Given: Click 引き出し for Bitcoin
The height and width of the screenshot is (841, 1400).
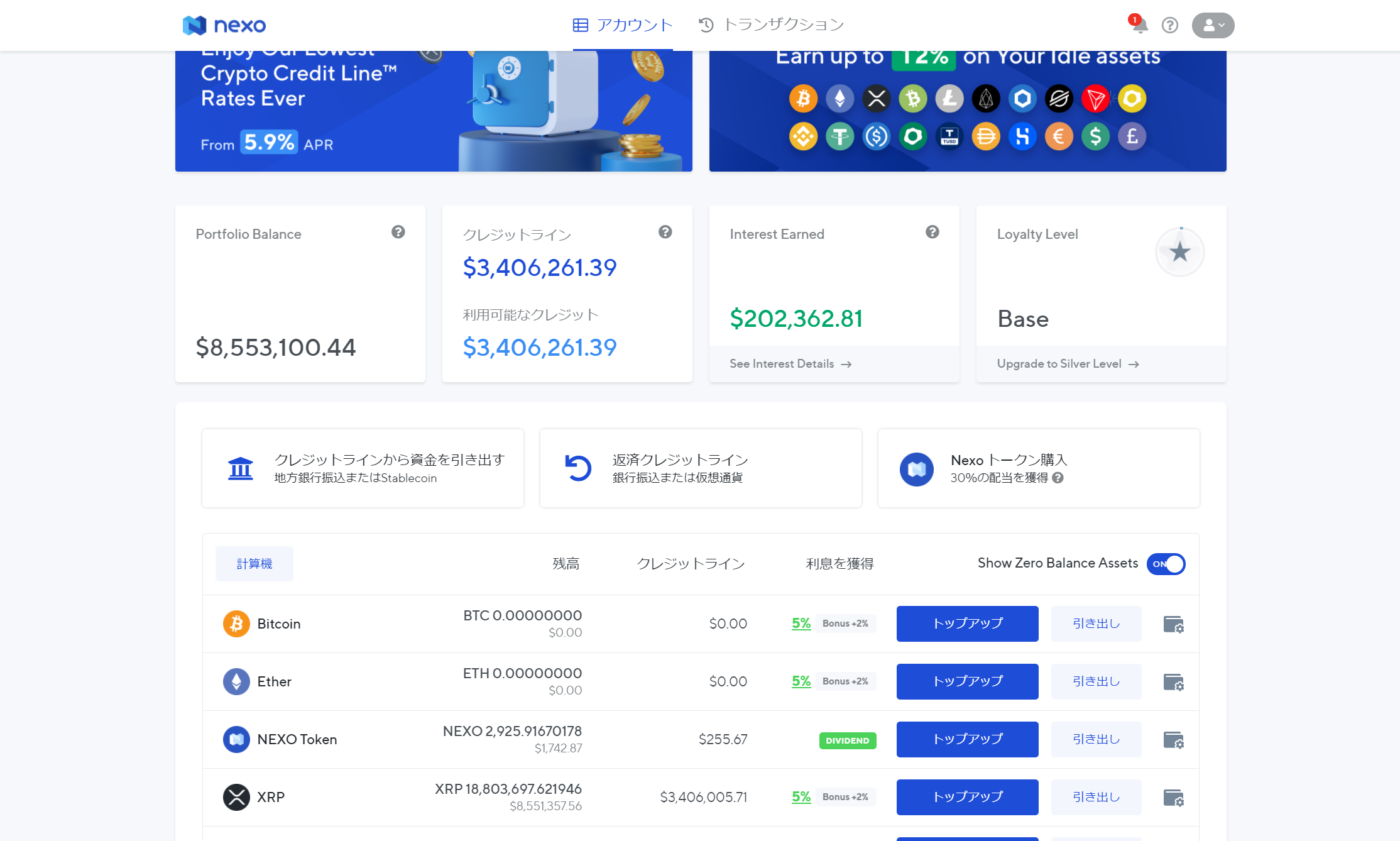Looking at the screenshot, I should pos(1096,624).
